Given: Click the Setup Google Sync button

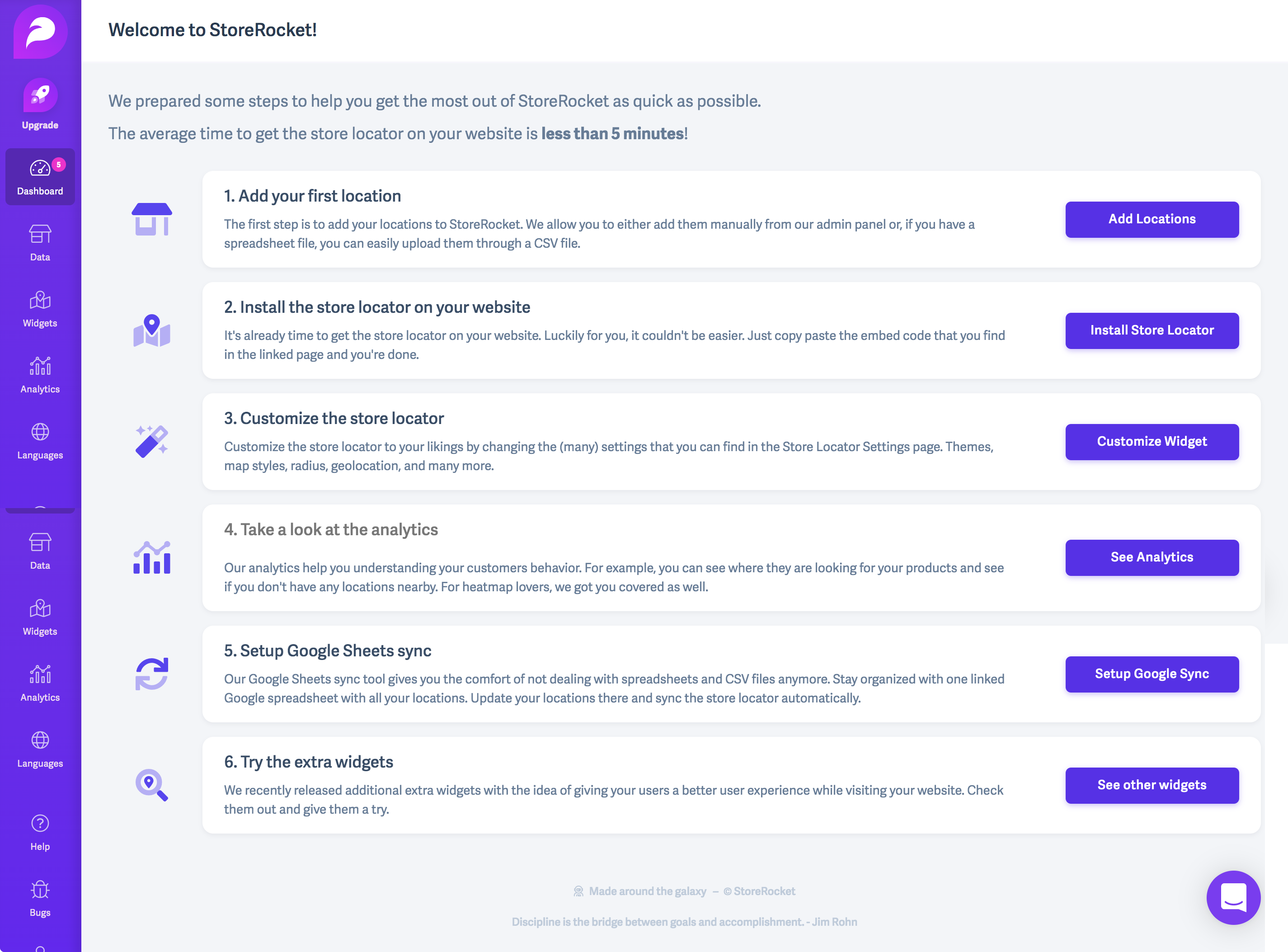Looking at the screenshot, I should point(1152,674).
